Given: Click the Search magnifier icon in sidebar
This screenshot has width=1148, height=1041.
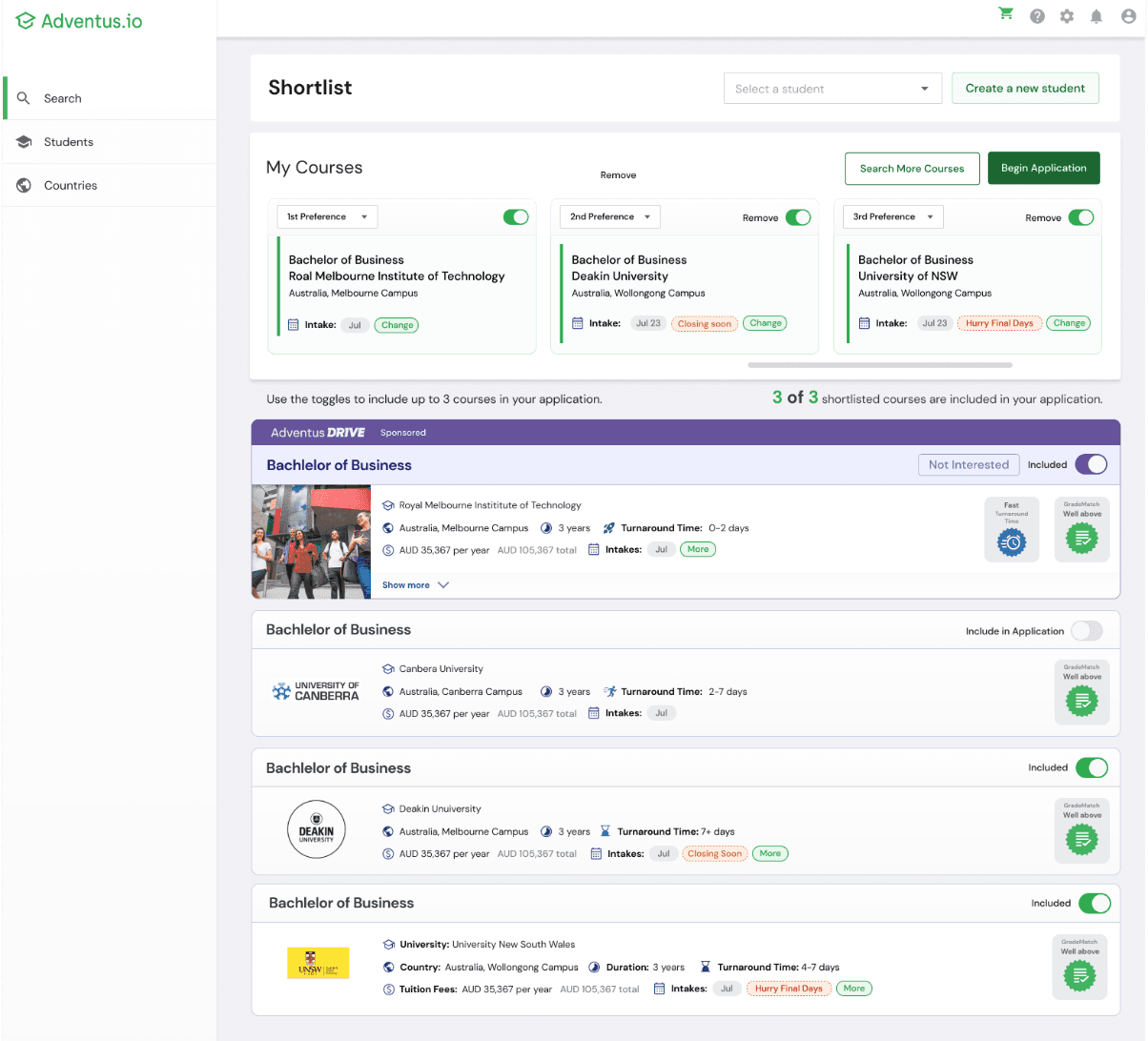Looking at the screenshot, I should tap(24, 98).
